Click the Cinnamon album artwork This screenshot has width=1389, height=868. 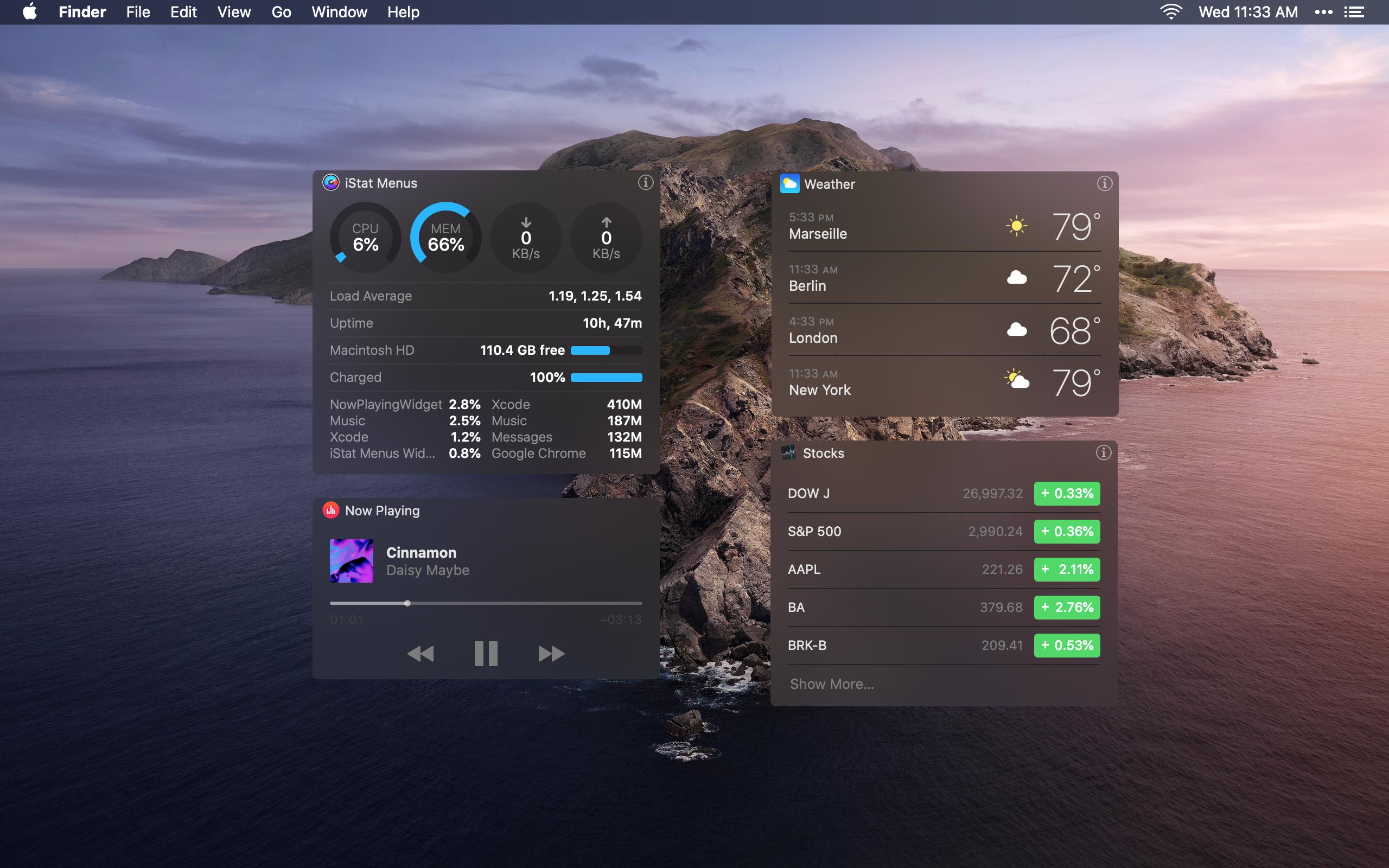(x=351, y=561)
